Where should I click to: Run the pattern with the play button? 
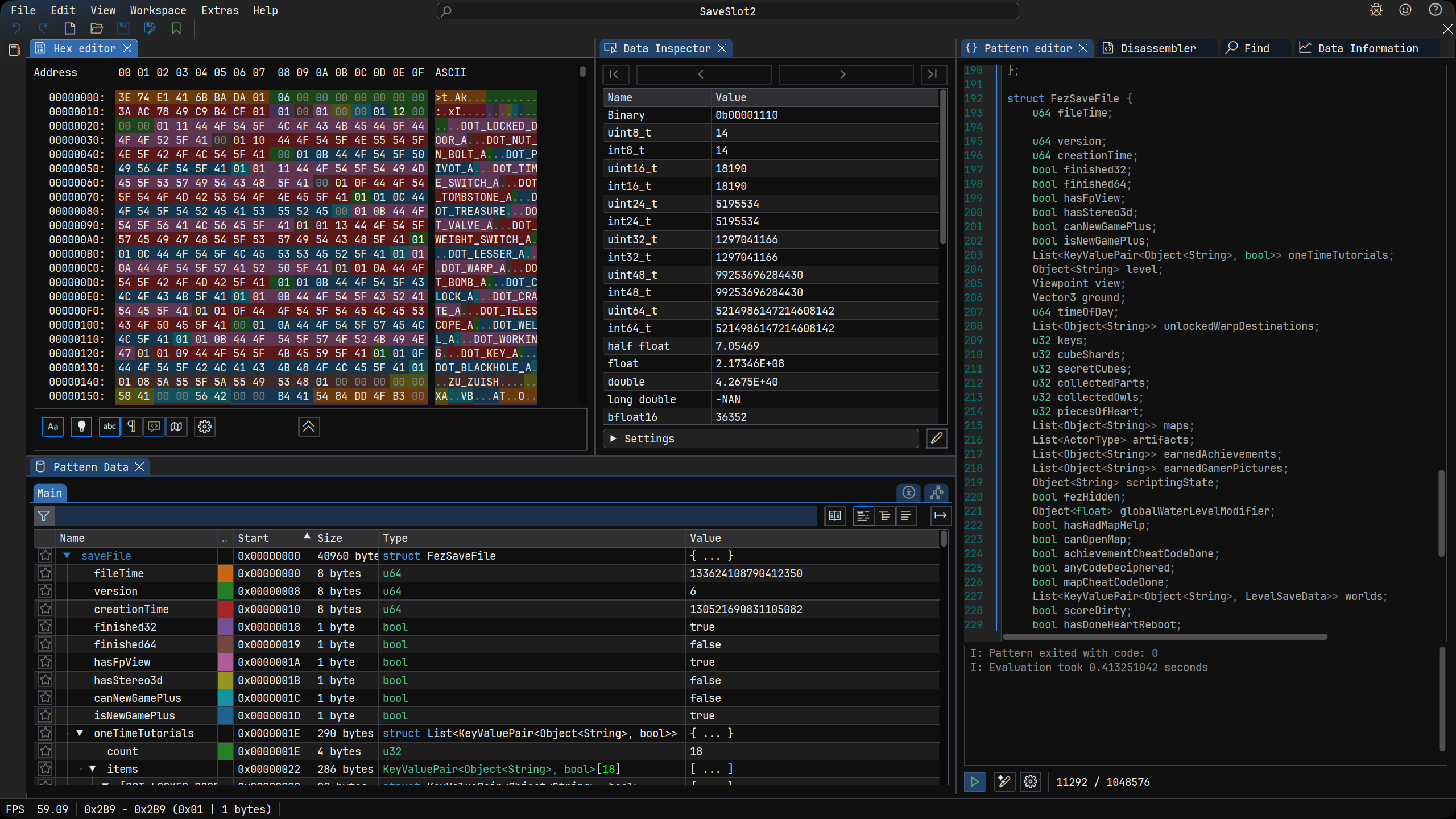coord(974,782)
